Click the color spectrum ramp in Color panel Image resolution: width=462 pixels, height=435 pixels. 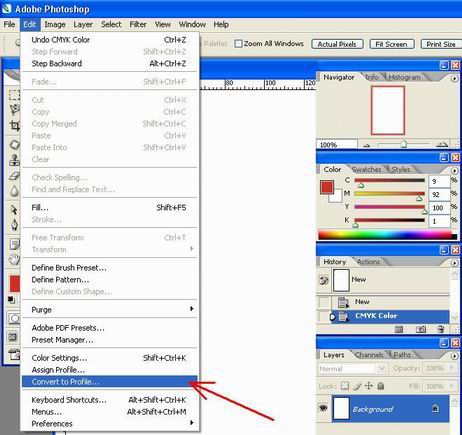point(388,235)
